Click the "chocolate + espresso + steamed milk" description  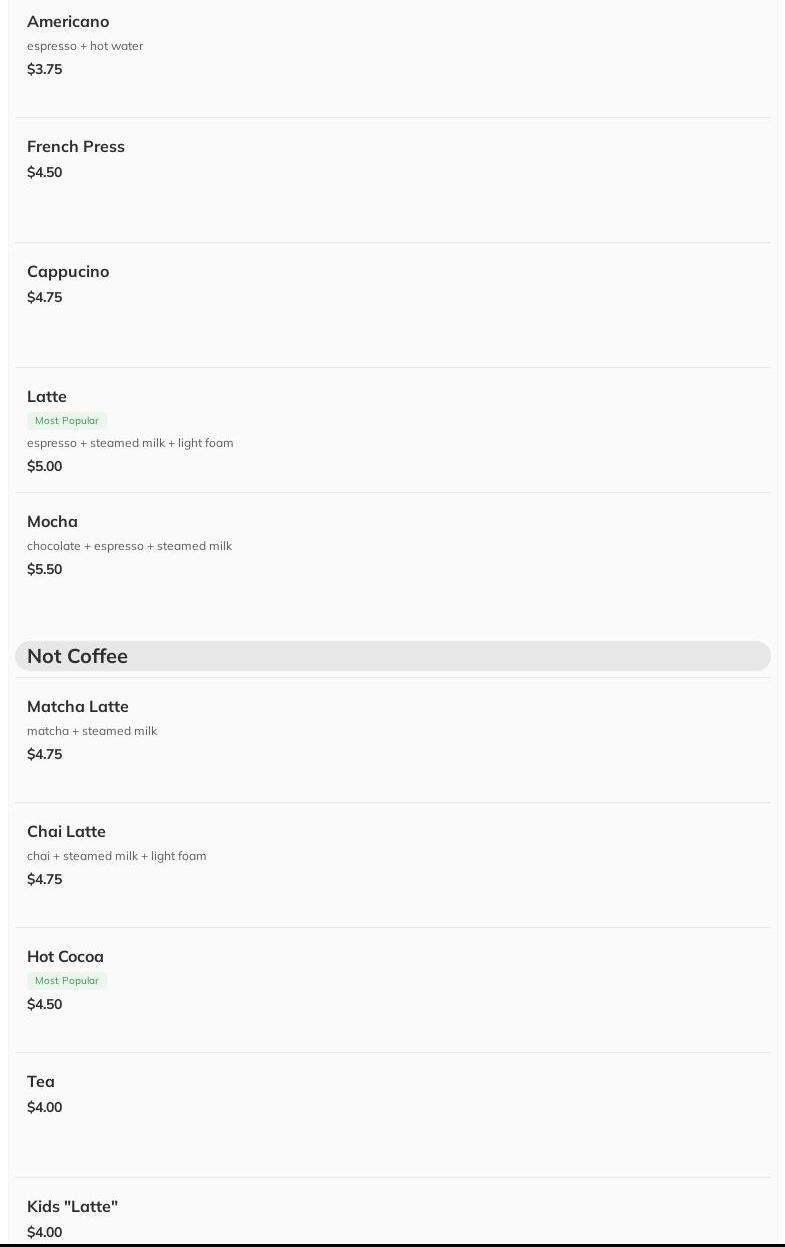point(129,546)
